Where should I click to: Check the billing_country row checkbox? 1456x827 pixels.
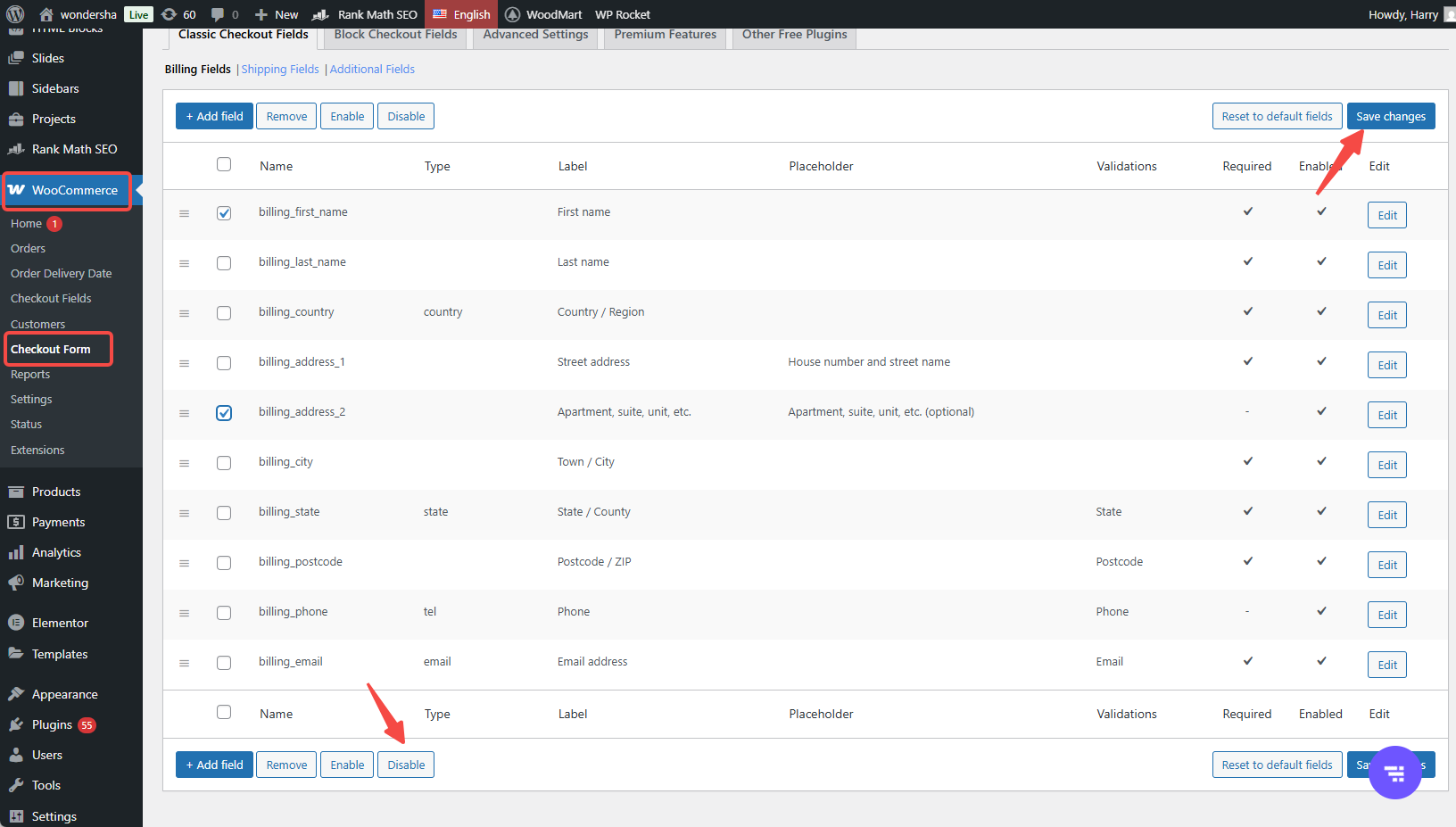224,313
